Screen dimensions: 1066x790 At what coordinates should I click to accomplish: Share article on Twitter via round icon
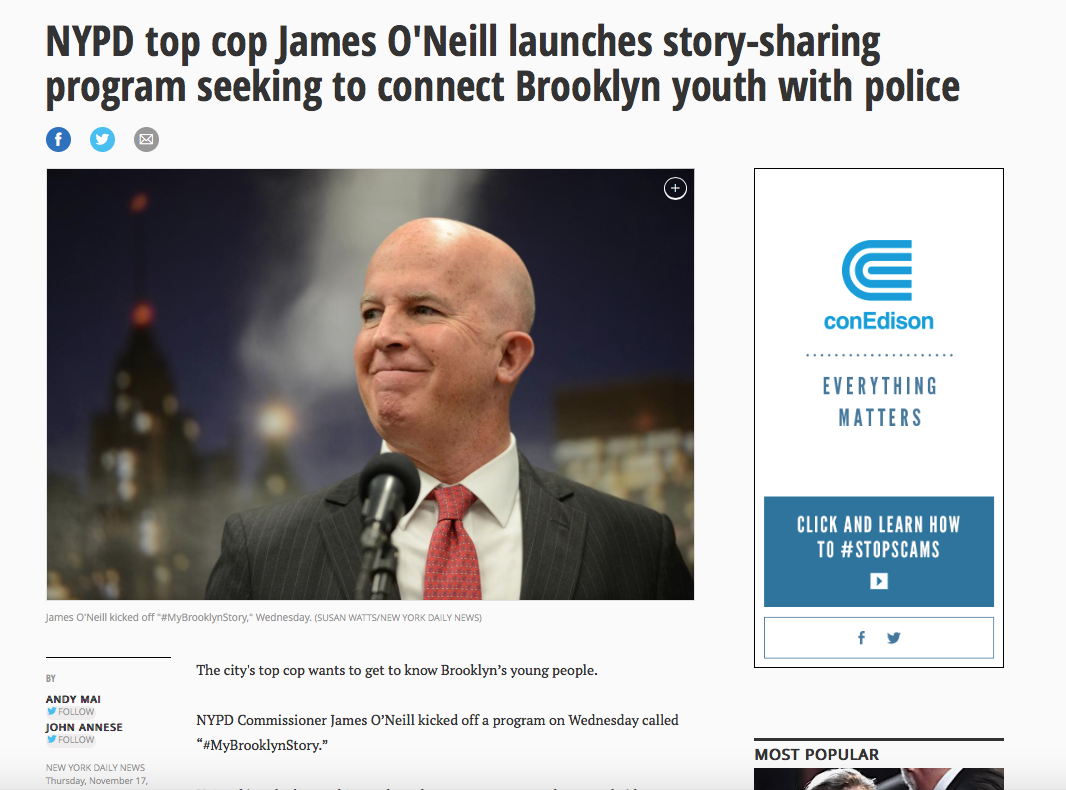(x=103, y=139)
